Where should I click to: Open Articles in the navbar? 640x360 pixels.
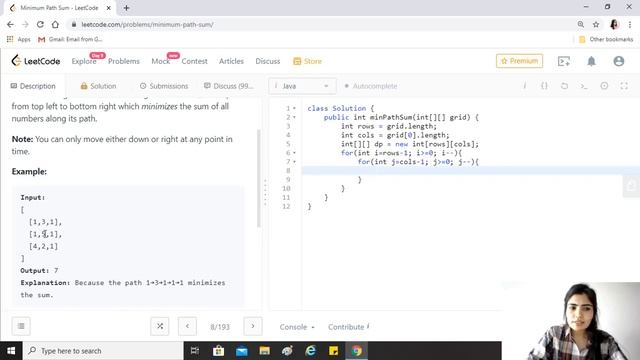point(231,61)
